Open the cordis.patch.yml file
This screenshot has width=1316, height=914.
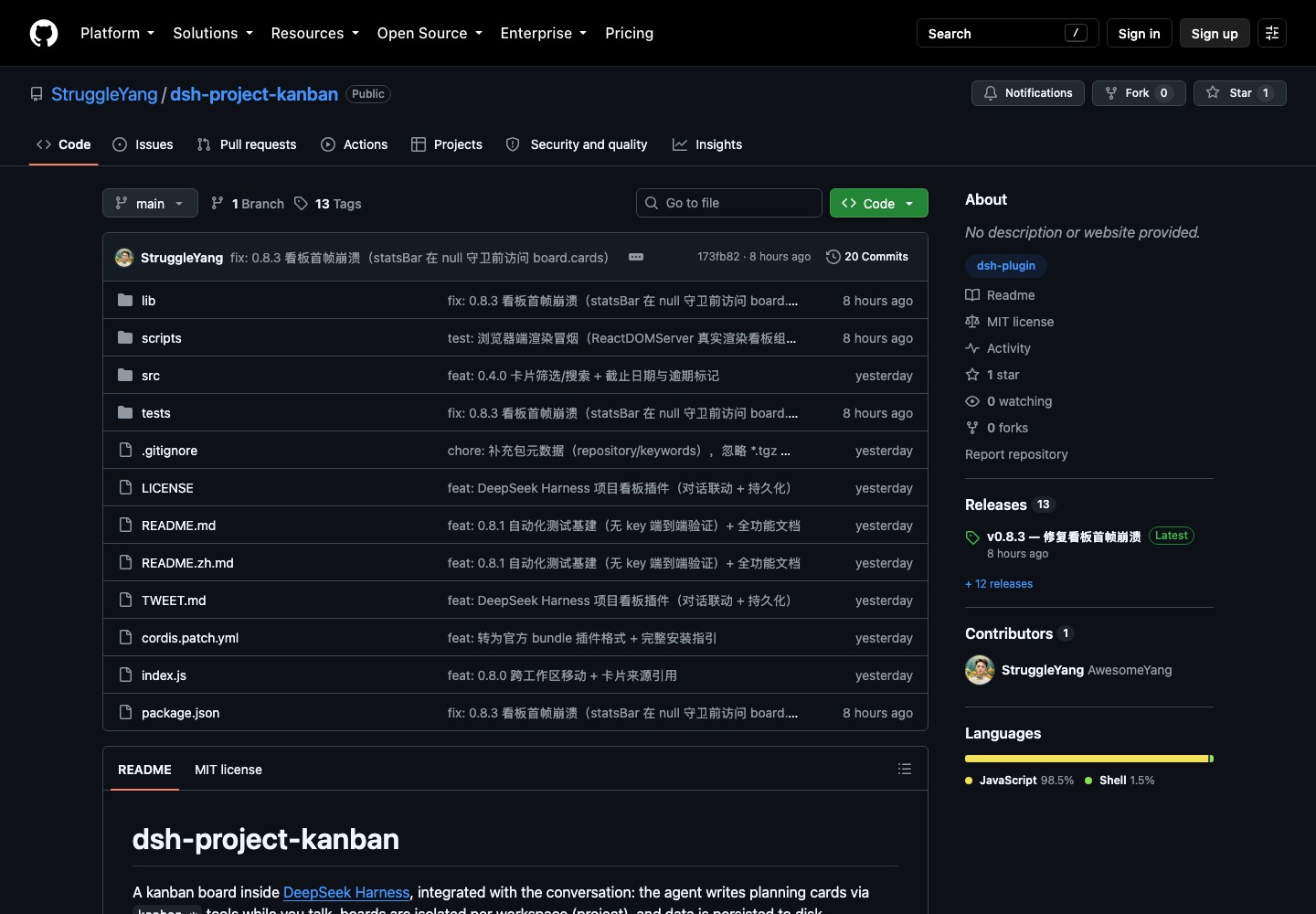pyautogui.click(x=190, y=638)
